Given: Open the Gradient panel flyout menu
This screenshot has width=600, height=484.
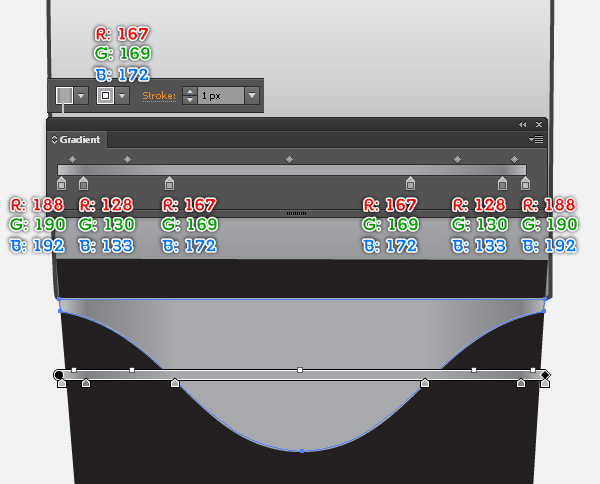Looking at the screenshot, I should click(x=536, y=140).
